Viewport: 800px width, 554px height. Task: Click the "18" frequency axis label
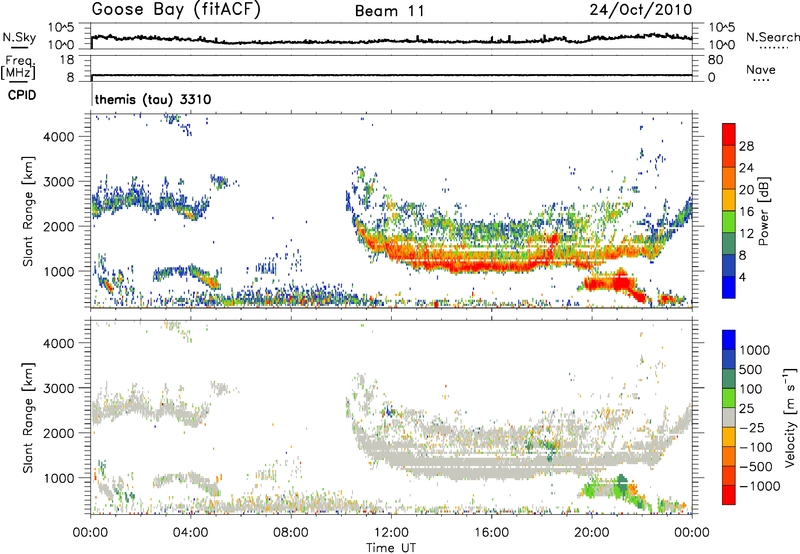67,60
